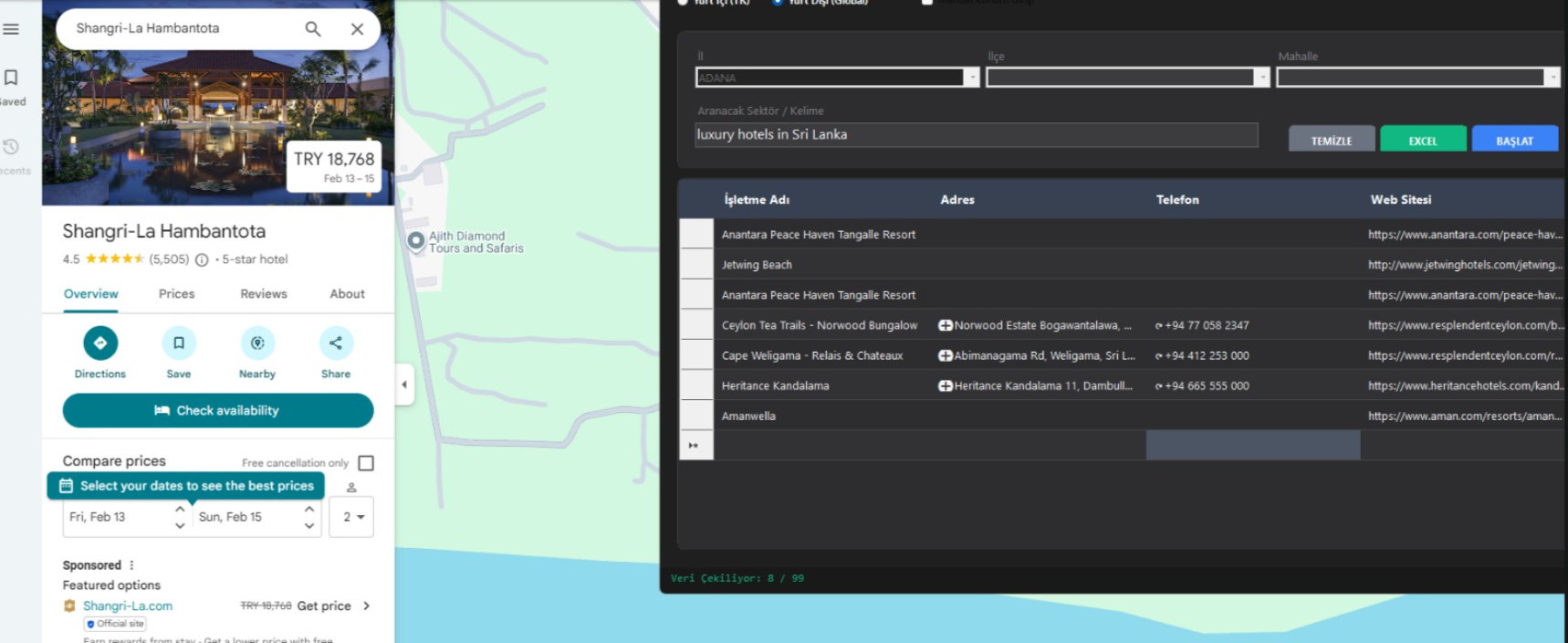
Task: Click the Share icon
Action: pyautogui.click(x=336, y=343)
